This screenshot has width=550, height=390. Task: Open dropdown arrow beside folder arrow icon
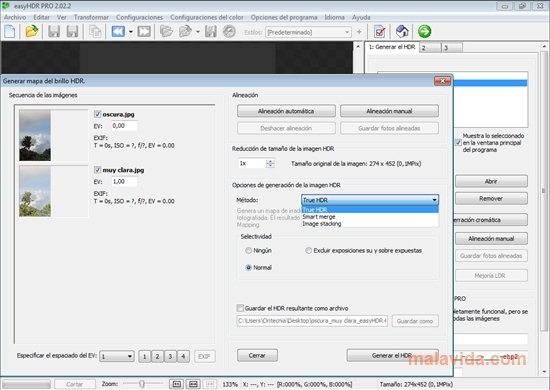[198, 32]
